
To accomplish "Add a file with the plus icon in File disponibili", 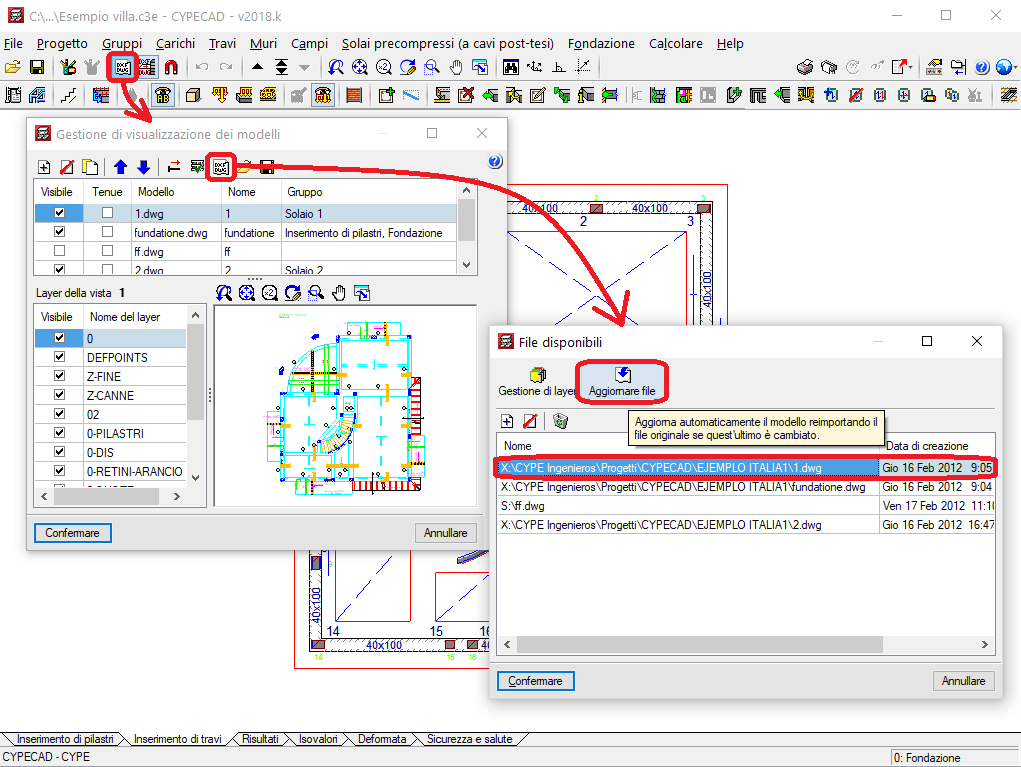I will pos(507,421).
